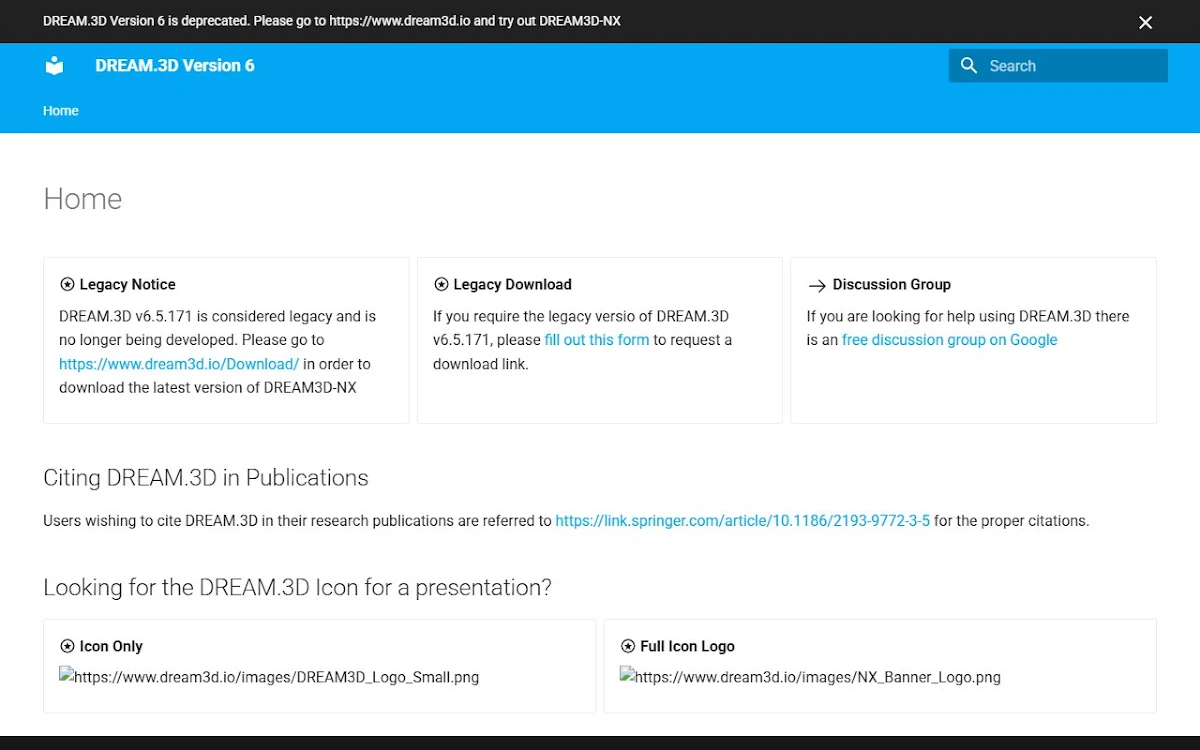The height and width of the screenshot is (750, 1200).
Task: Click the Full Icon Logo card title
Action: [x=687, y=647]
